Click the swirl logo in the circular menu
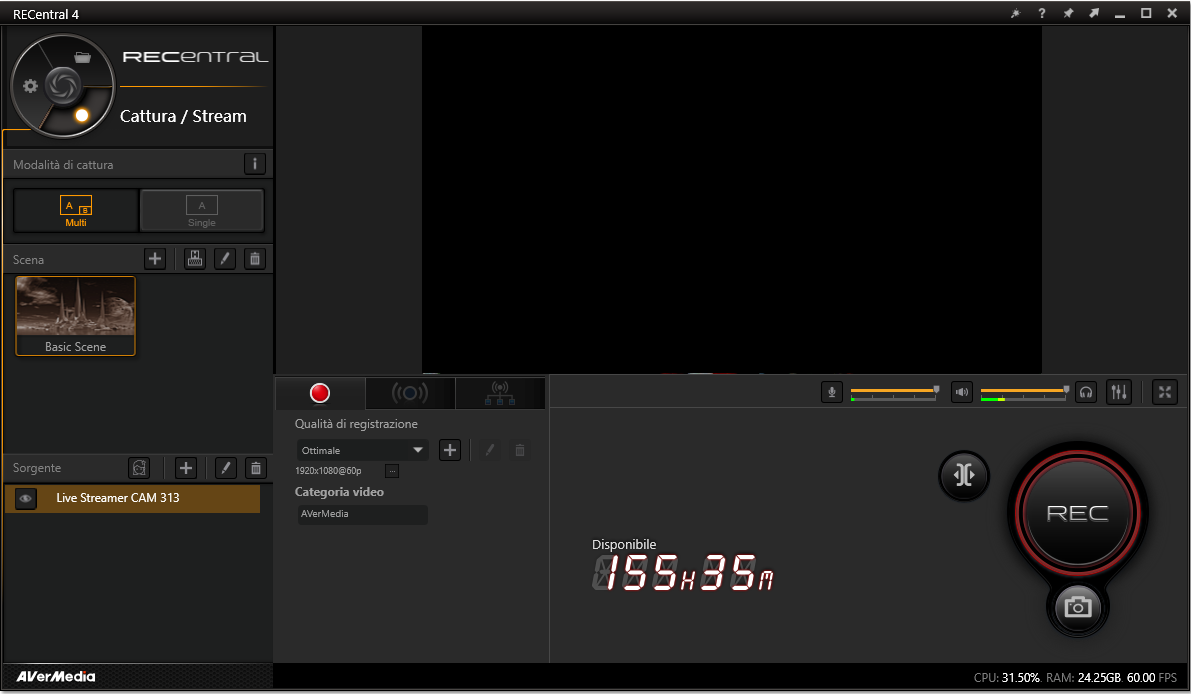This screenshot has height=694, width=1191. point(63,85)
